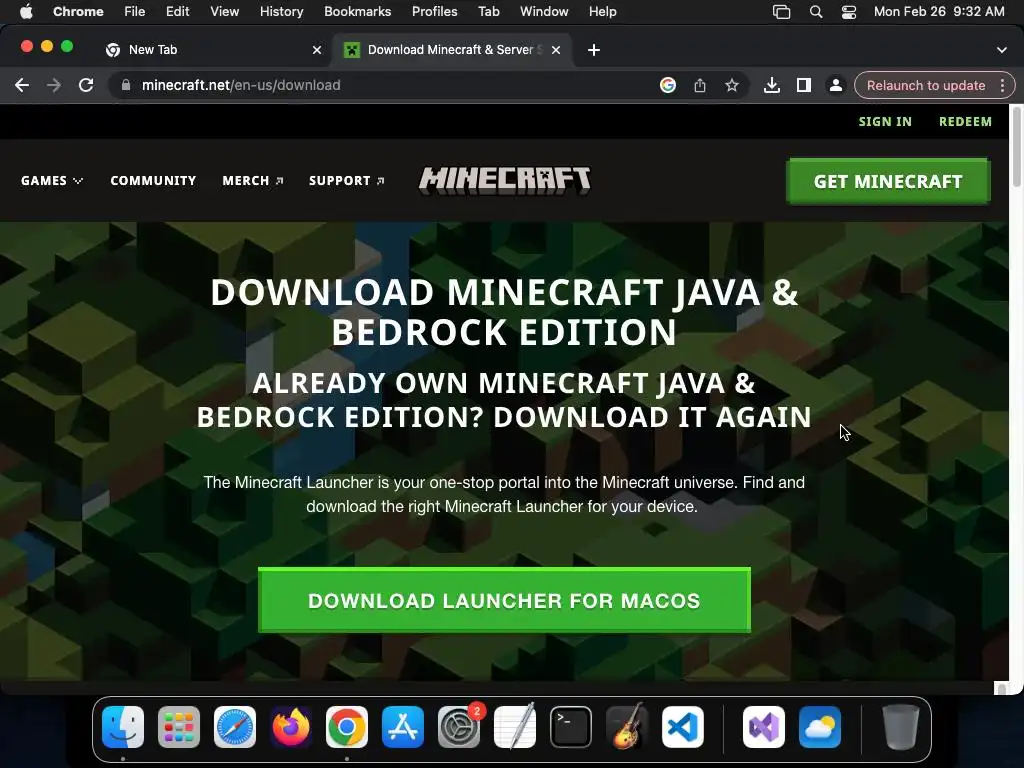Open the Tab menu
Screen dimensions: 1024x768
[x=488, y=11]
